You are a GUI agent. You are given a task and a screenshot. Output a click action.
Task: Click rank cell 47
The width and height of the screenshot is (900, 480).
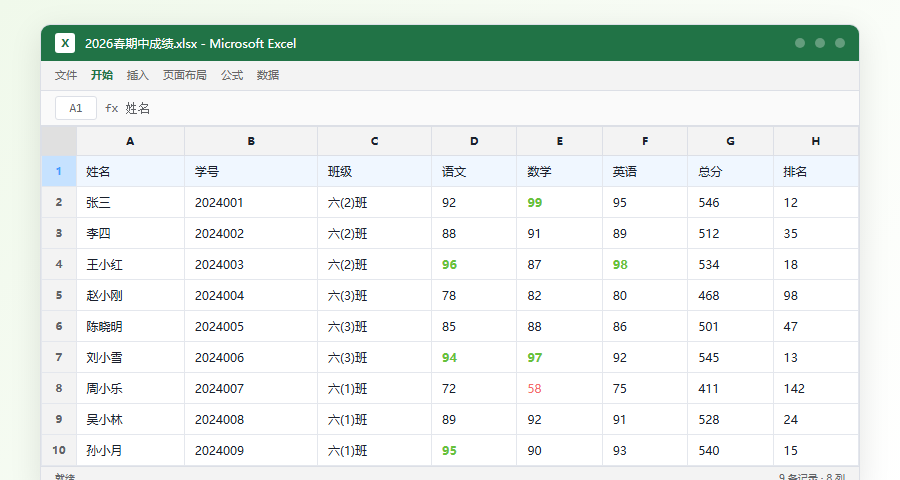pos(816,326)
